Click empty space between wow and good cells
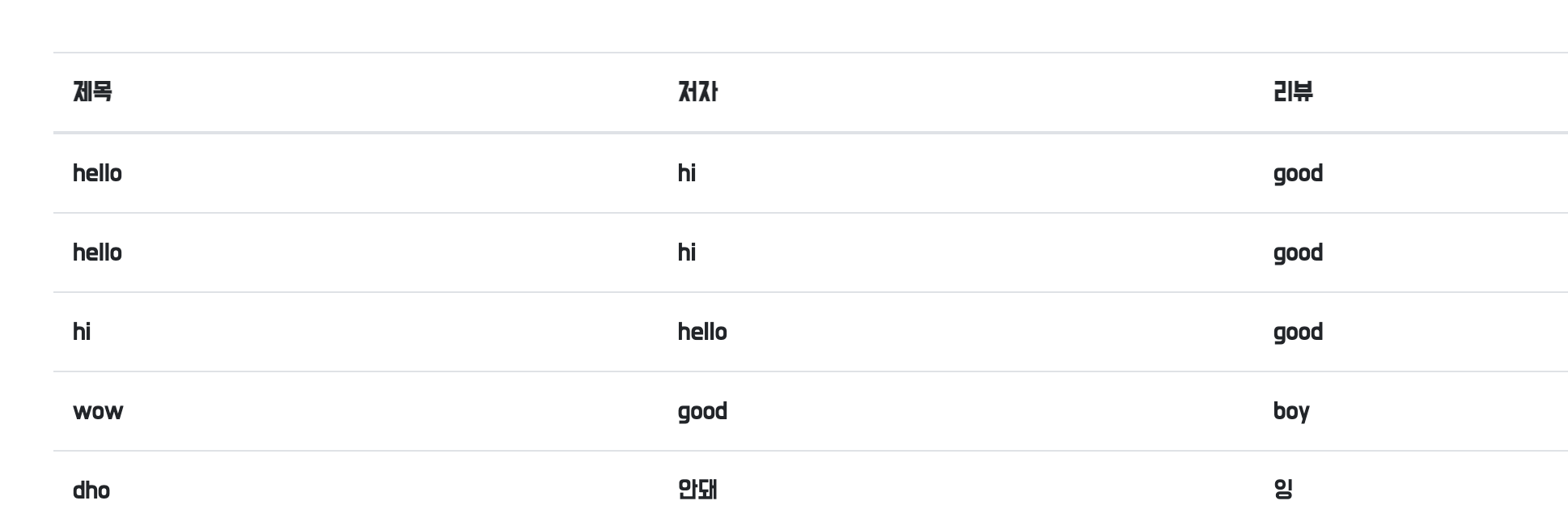The width and height of the screenshot is (1568, 505). 400,411
